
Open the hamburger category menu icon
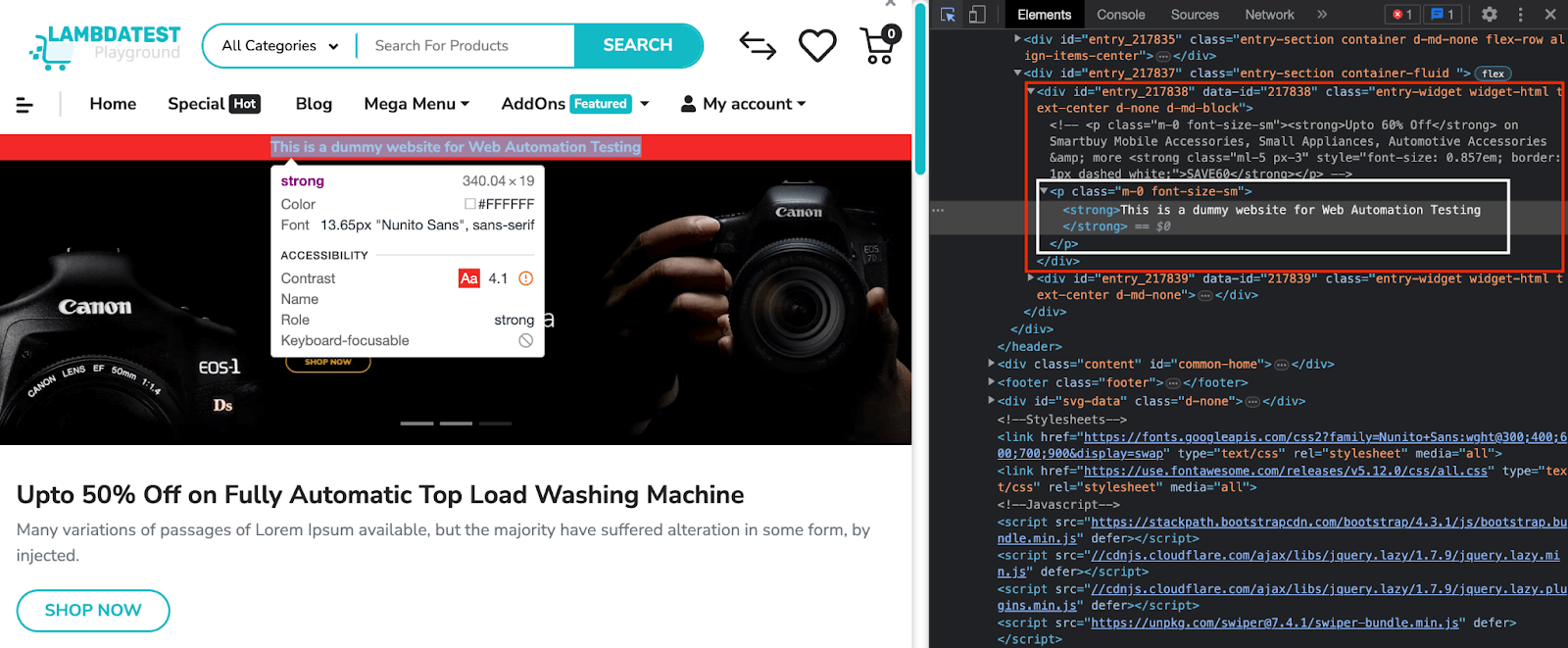coord(24,104)
